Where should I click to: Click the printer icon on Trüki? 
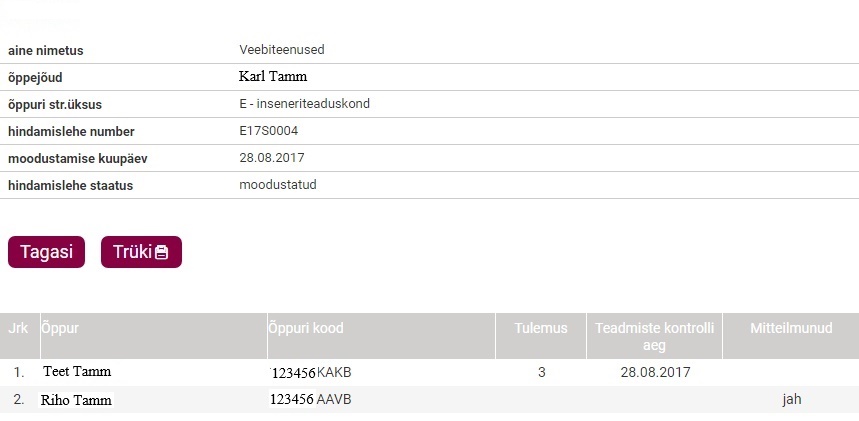162,252
